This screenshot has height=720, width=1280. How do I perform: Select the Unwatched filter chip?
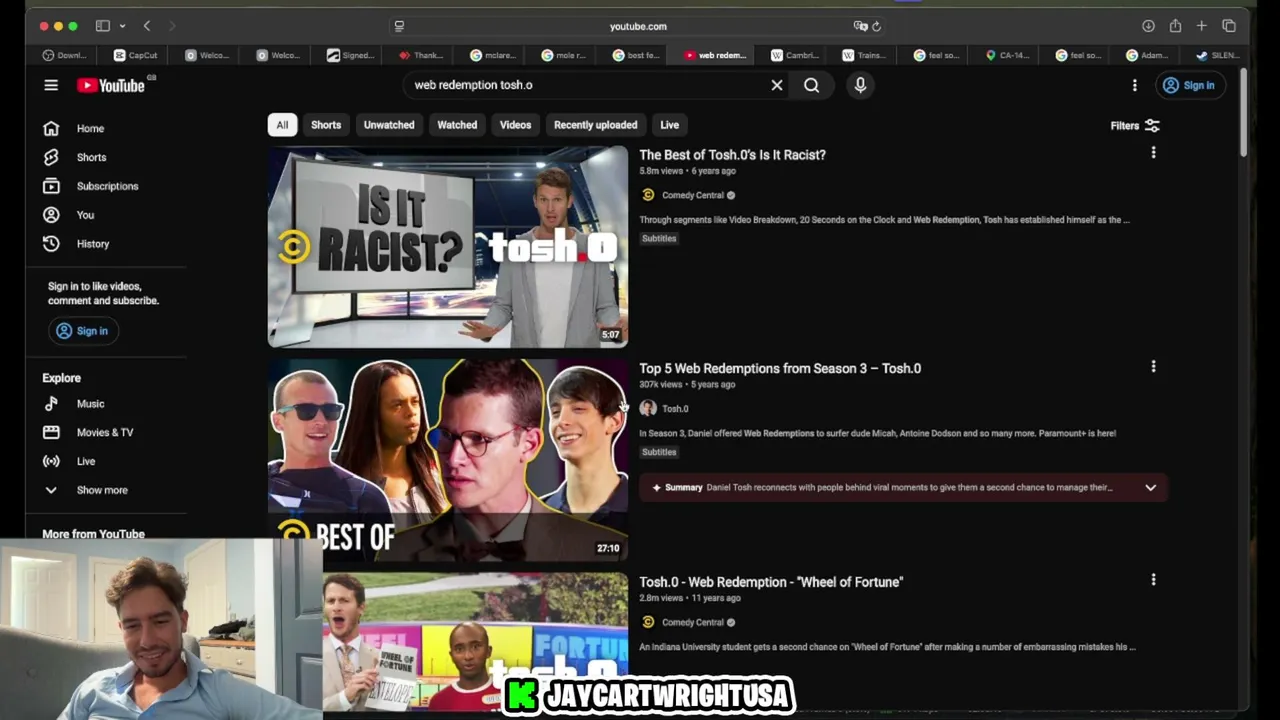click(389, 125)
